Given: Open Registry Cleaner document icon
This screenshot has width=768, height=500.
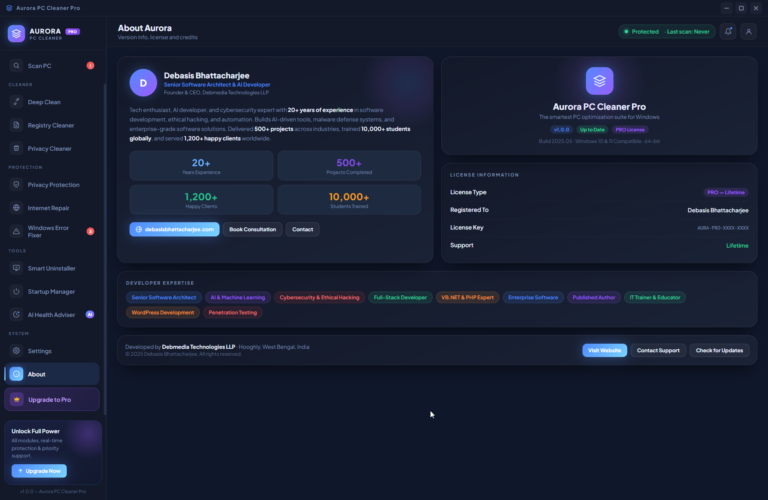Looking at the screenshot, I should (16, 125).
